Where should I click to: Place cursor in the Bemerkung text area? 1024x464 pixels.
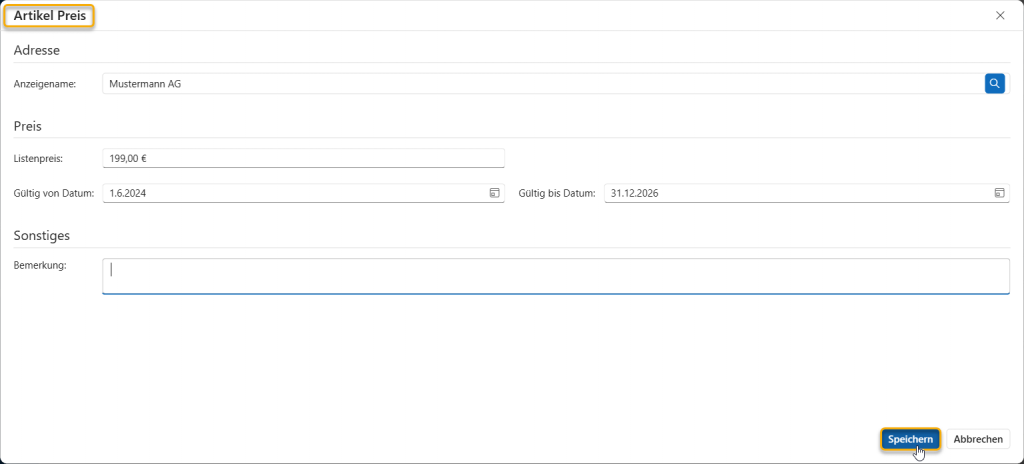(x=555, y=276)
